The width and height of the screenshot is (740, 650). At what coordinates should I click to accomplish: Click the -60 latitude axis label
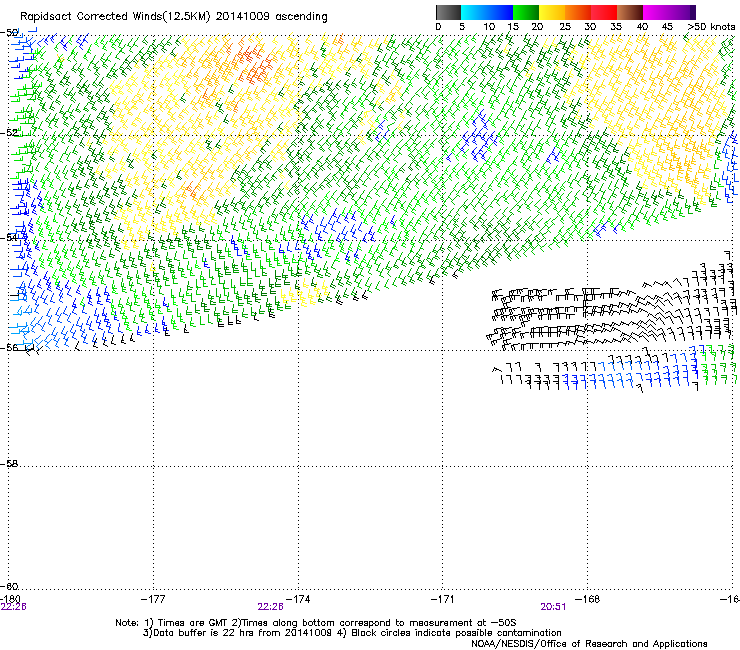click(x=9, y=586)
